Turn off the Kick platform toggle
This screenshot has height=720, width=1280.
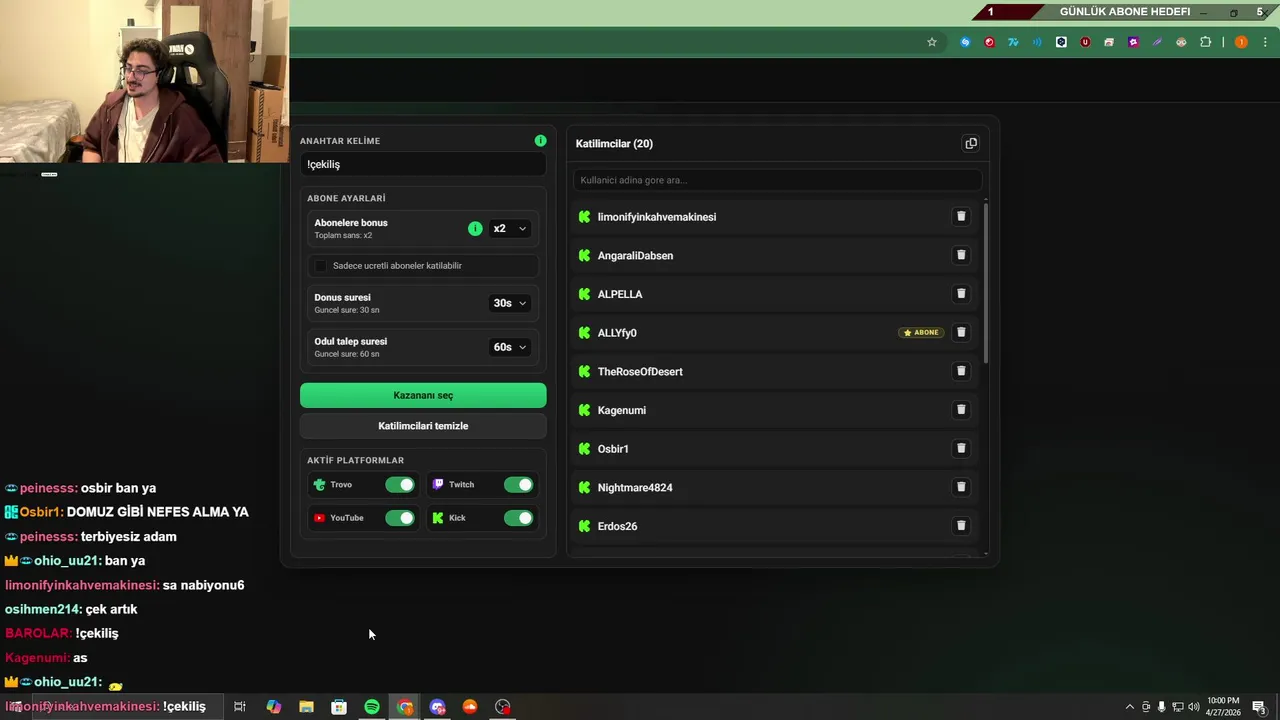[x=518, y=518]
